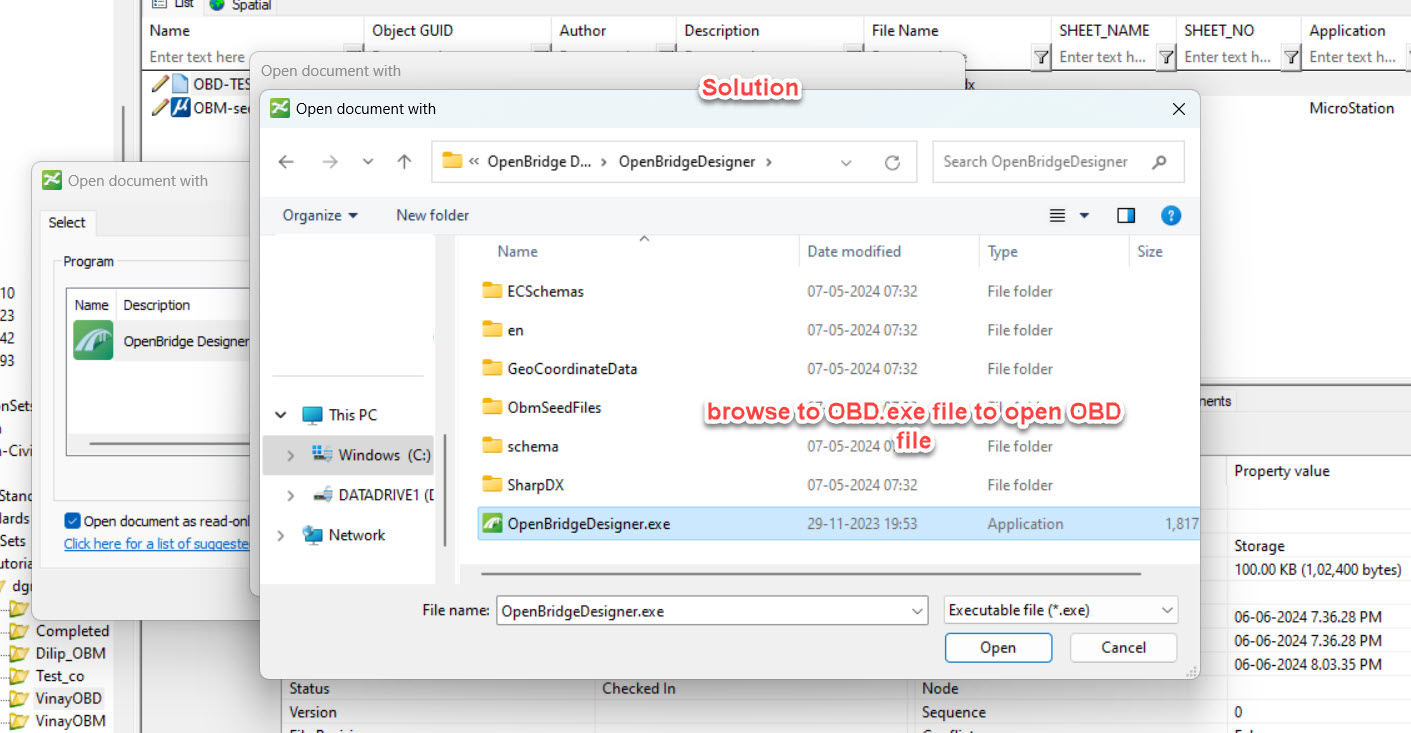
Task: Open Executable file type filter dropdown
Action: tap(1060, 610)
